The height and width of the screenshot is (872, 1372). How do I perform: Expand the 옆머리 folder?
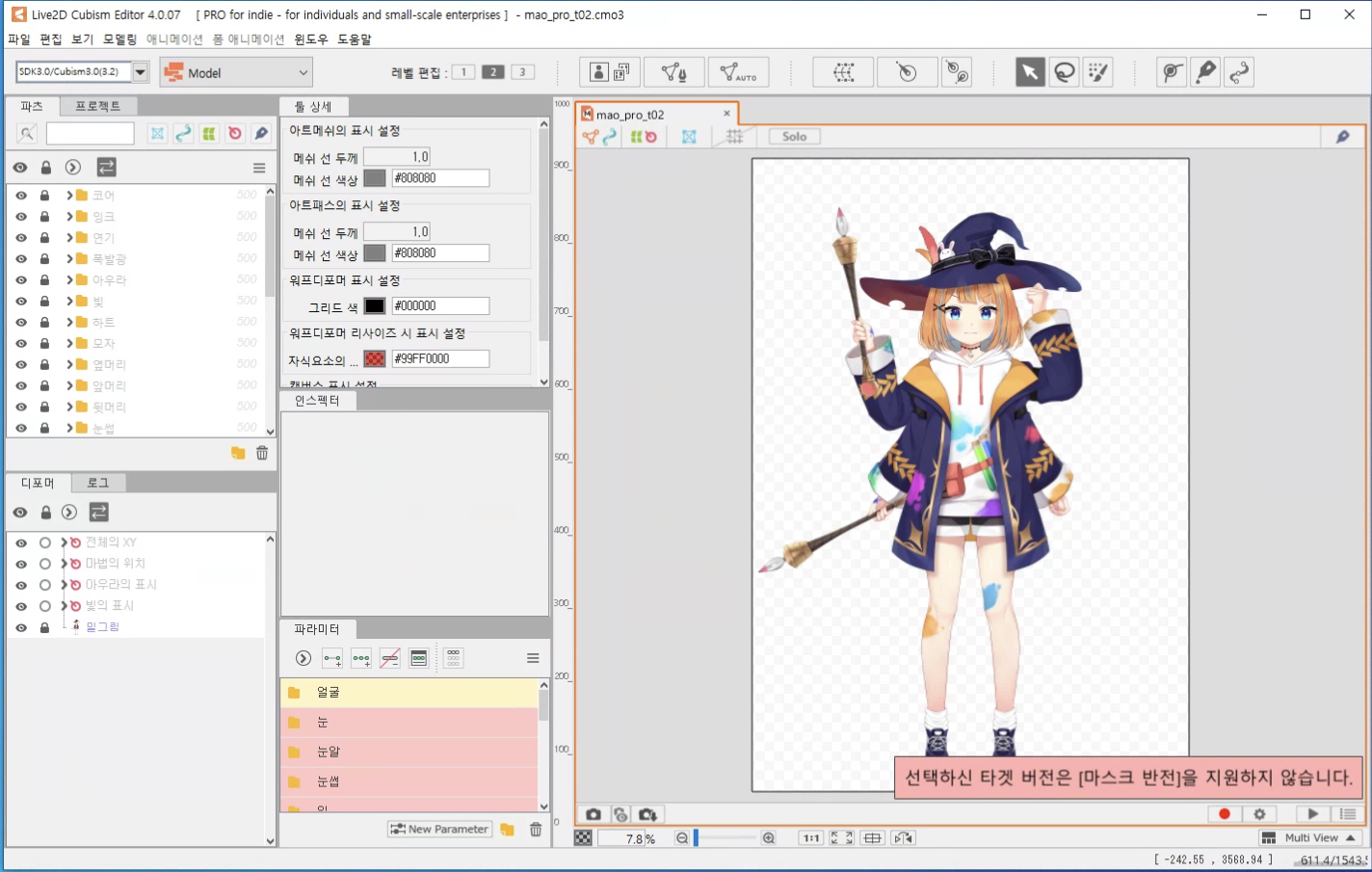click(x=69, y=365)
